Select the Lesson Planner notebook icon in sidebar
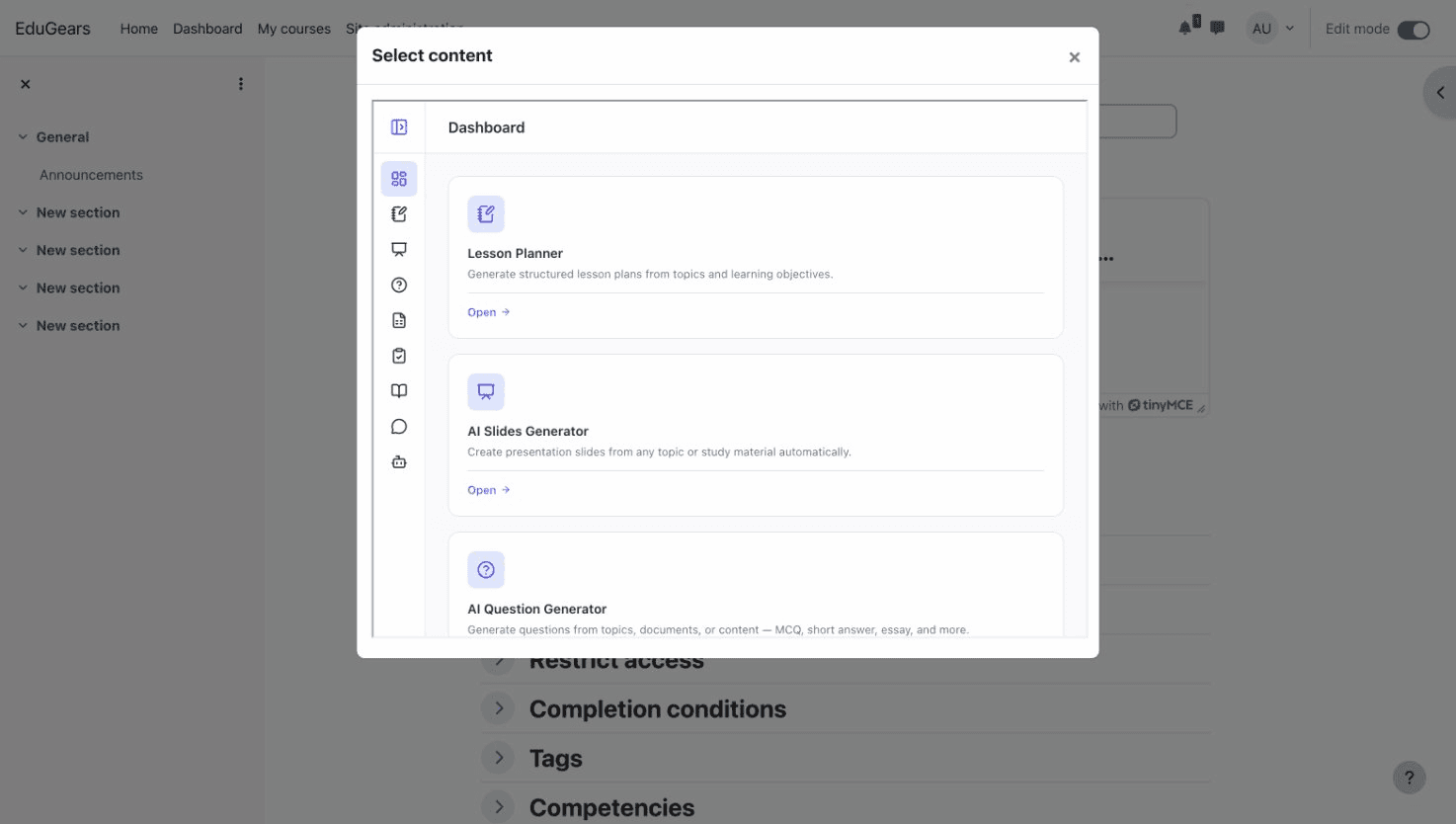This screenshot has height=824, width=1456. (398, 213)
